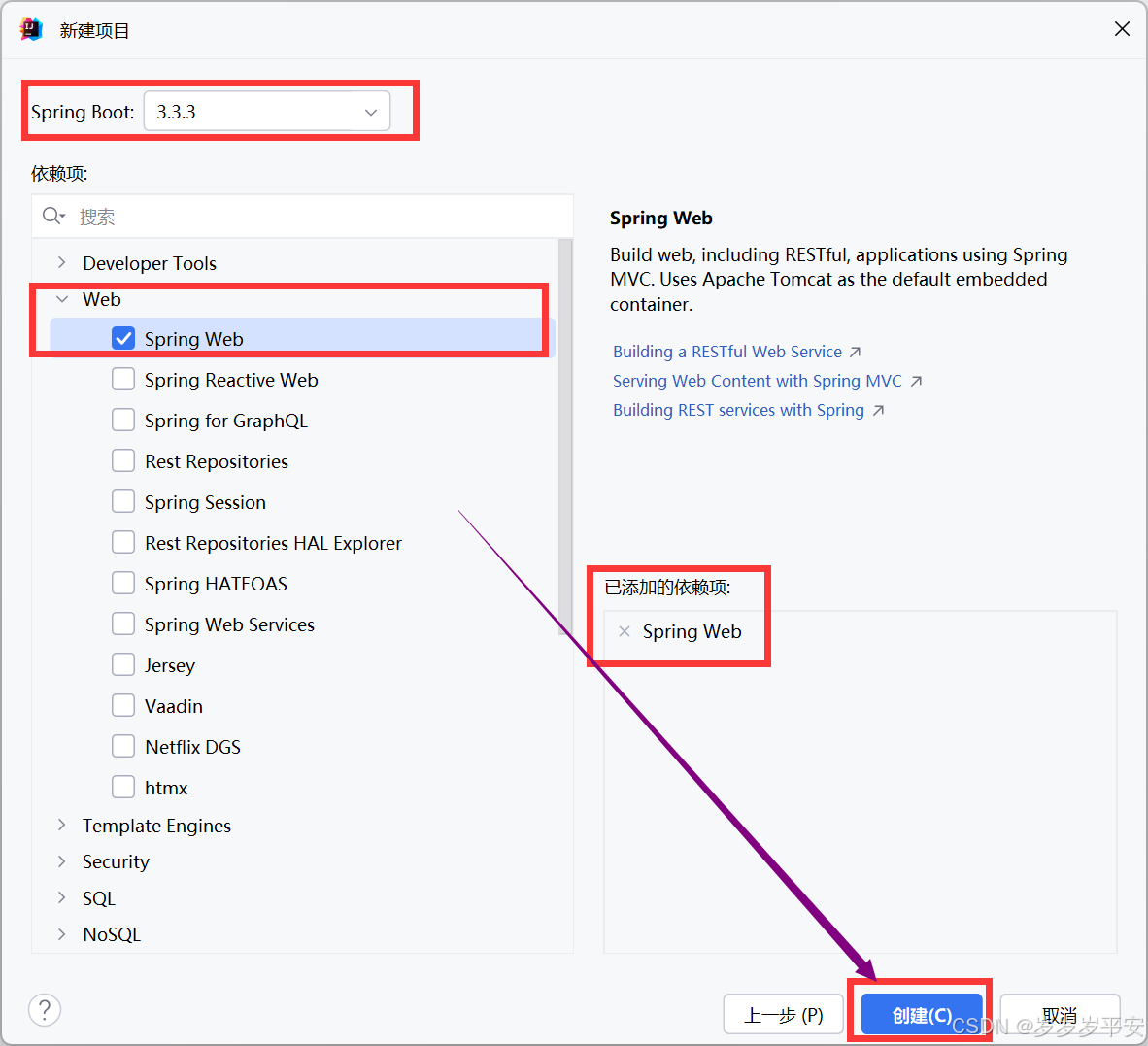The width and height of the screenshot is (1148, 1046).
Task: Select the NoSQL row label
Action: pos(112,934)
